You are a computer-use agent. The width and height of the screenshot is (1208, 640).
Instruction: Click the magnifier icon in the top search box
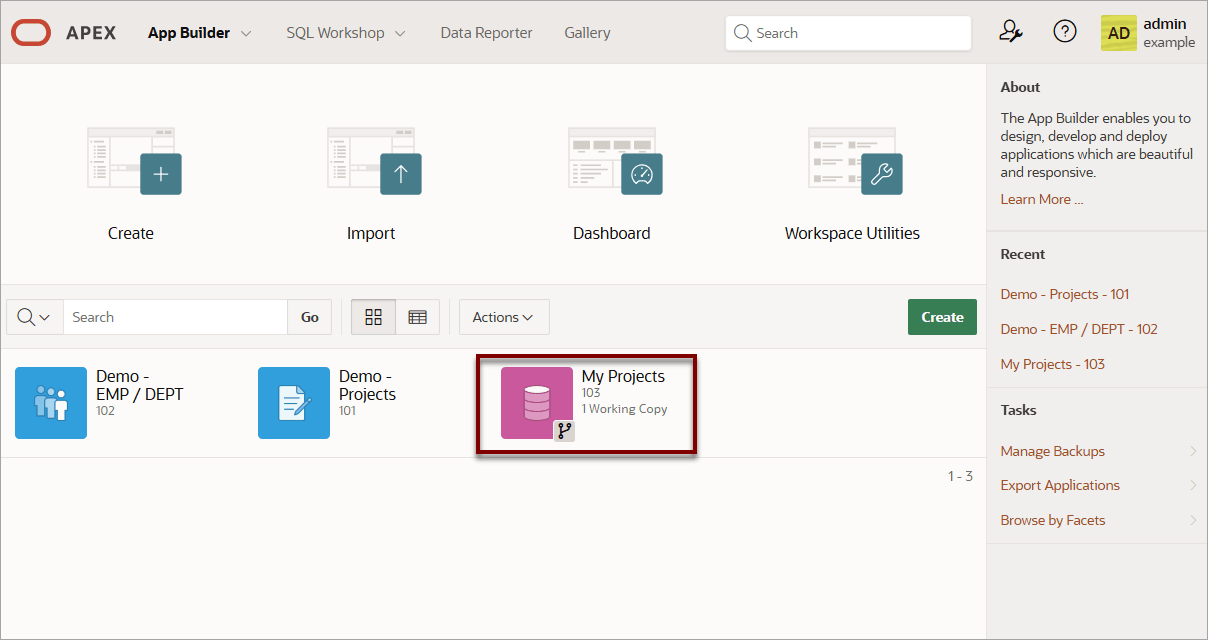742,33
